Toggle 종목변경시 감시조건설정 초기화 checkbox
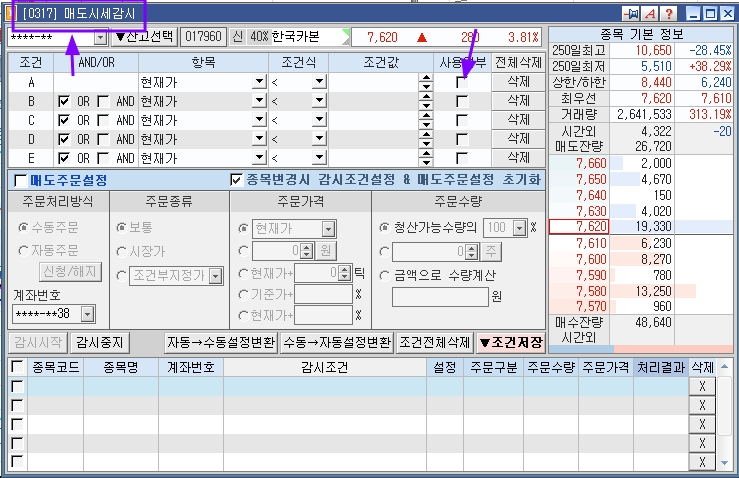Viewport: 739px width, 478px height. click(236, 180)
